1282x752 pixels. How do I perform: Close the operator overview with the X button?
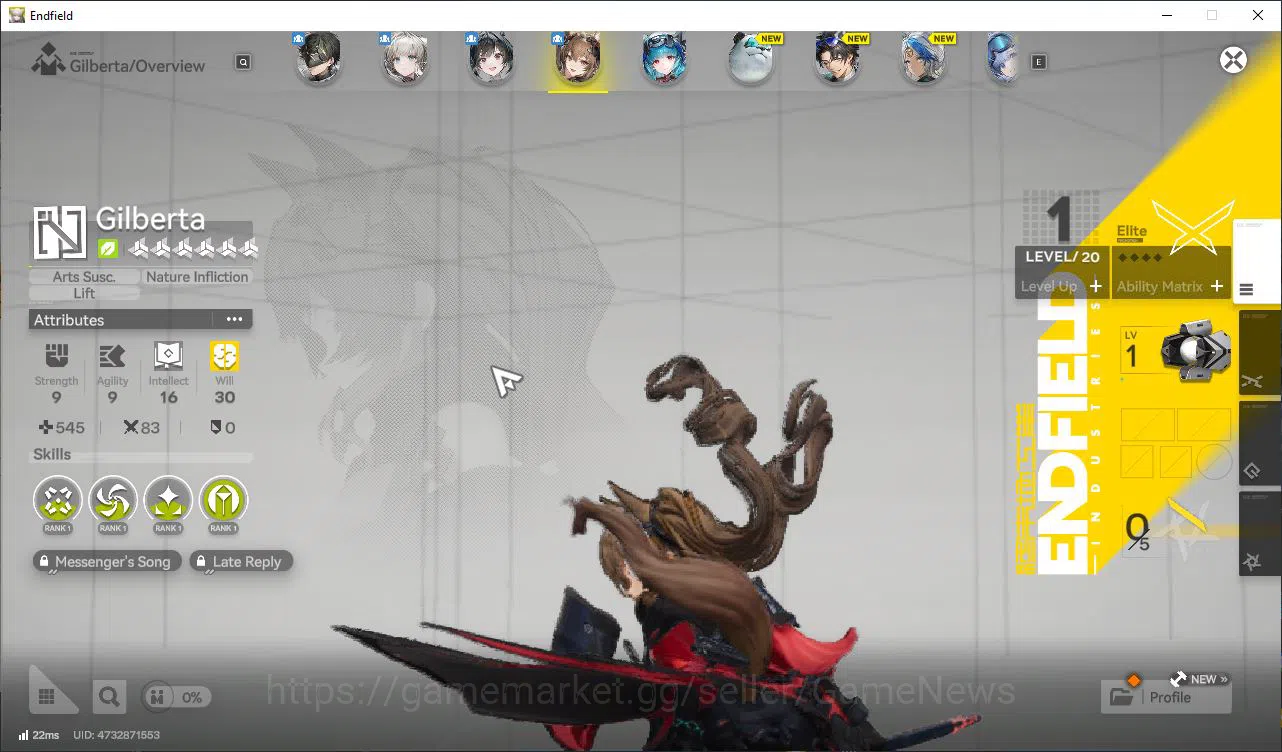[x=1233, y=60]
